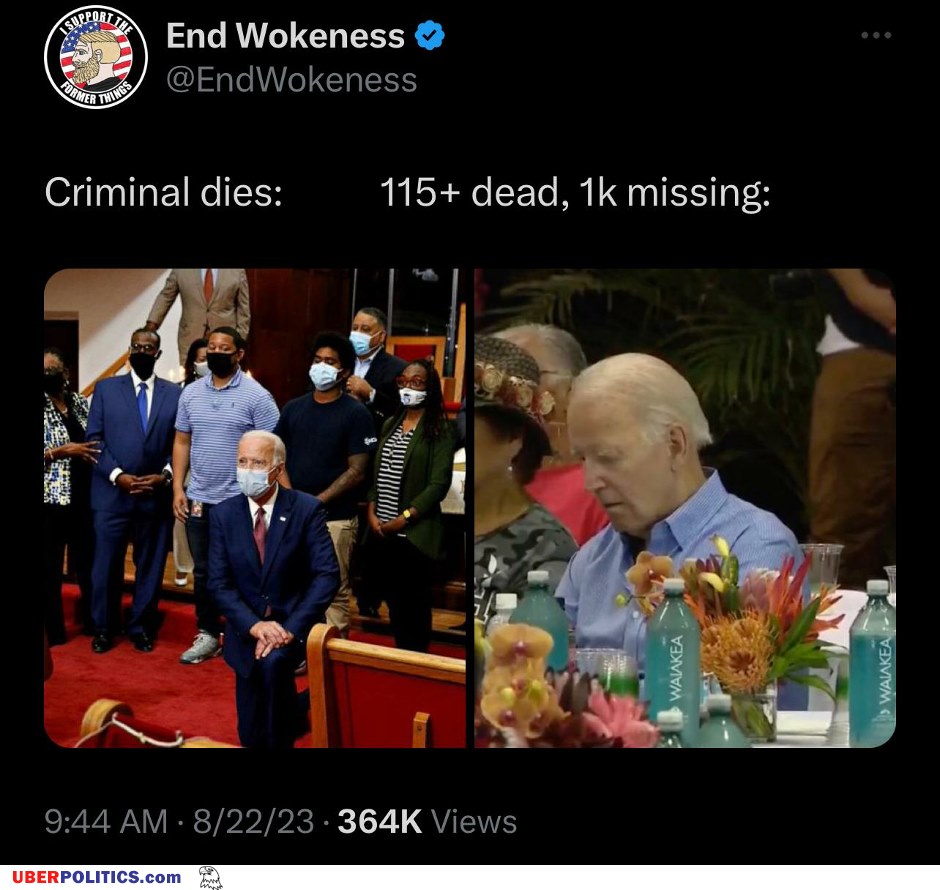
Task: Open the left photo of the church group
Action: point(255,508)
